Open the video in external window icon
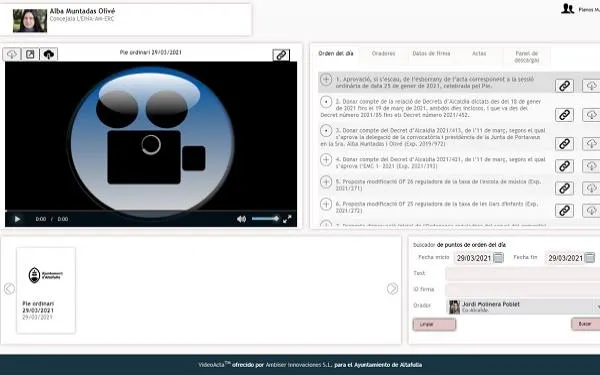The image size is (600, 375). tap(30, 54)
